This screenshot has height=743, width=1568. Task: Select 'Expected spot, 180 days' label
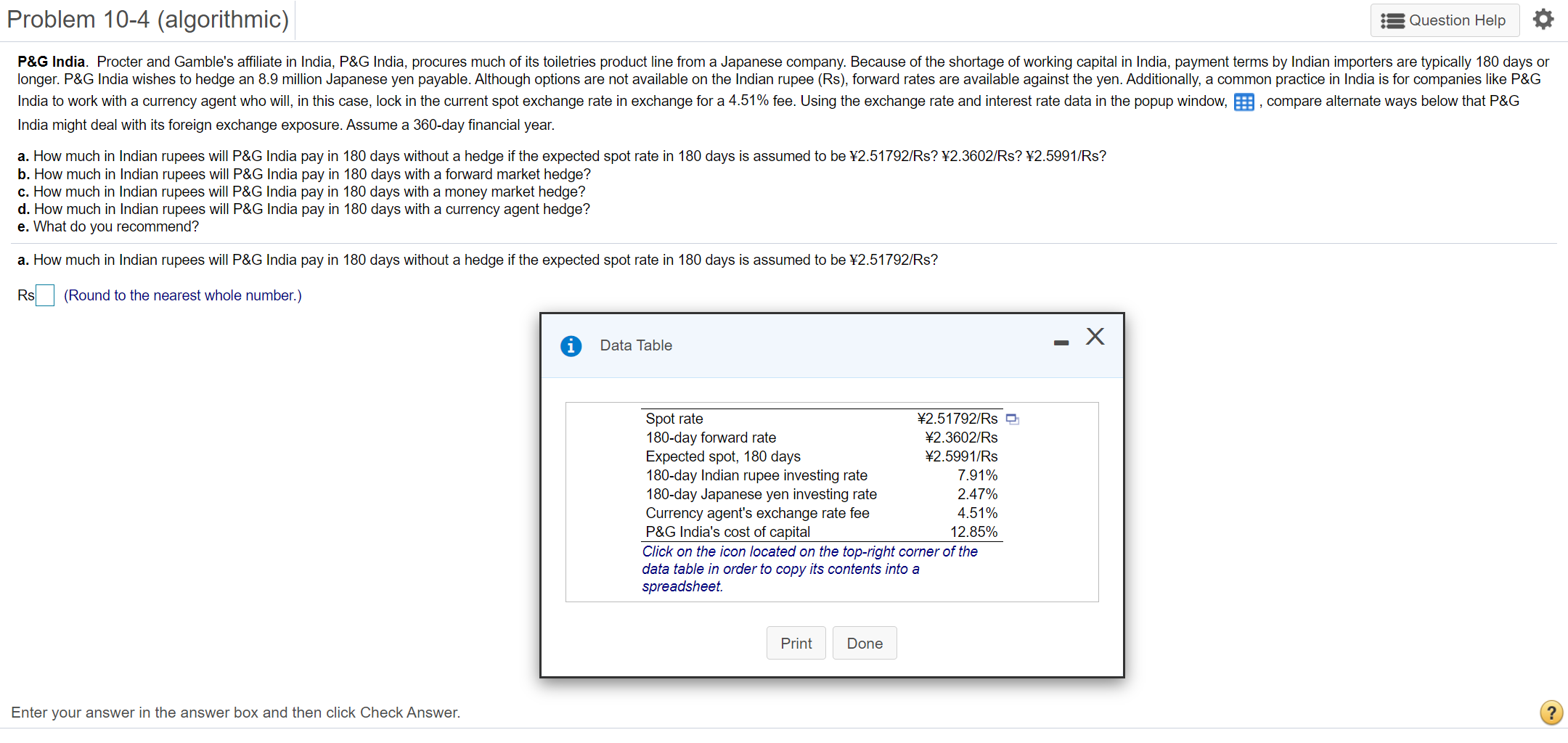(723, 456)
